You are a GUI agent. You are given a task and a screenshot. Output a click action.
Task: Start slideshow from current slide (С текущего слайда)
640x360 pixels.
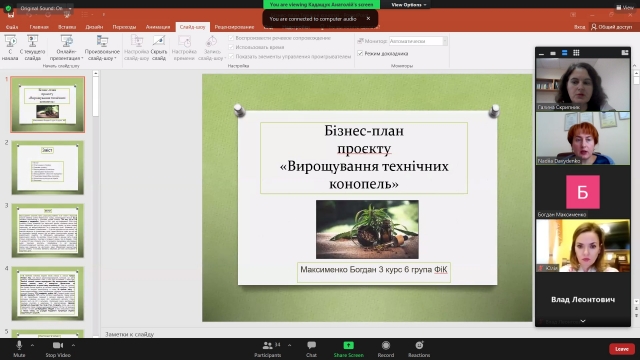[33, 47]
